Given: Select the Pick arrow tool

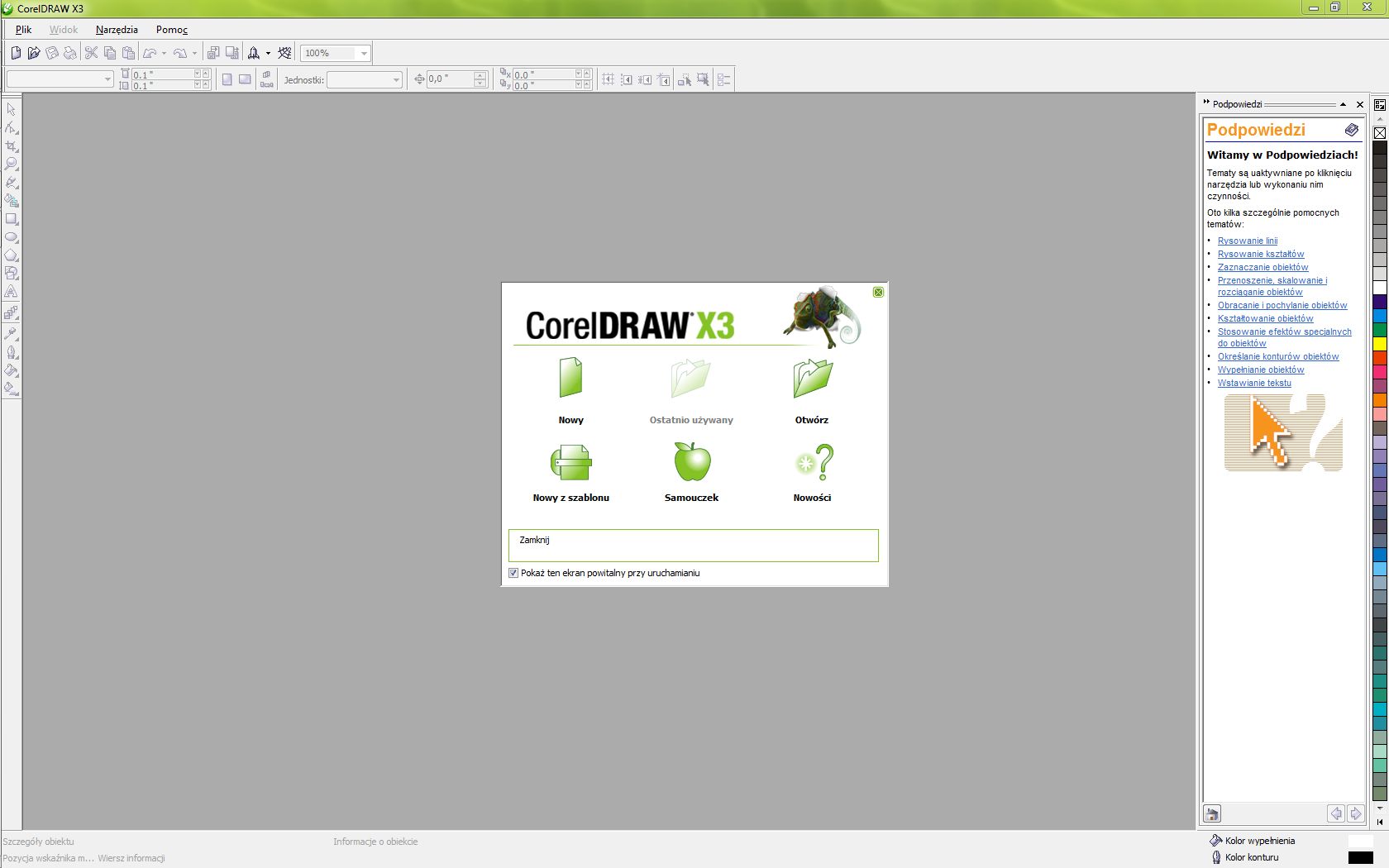Looking at the screenshot, I should (x=12, y=109).
